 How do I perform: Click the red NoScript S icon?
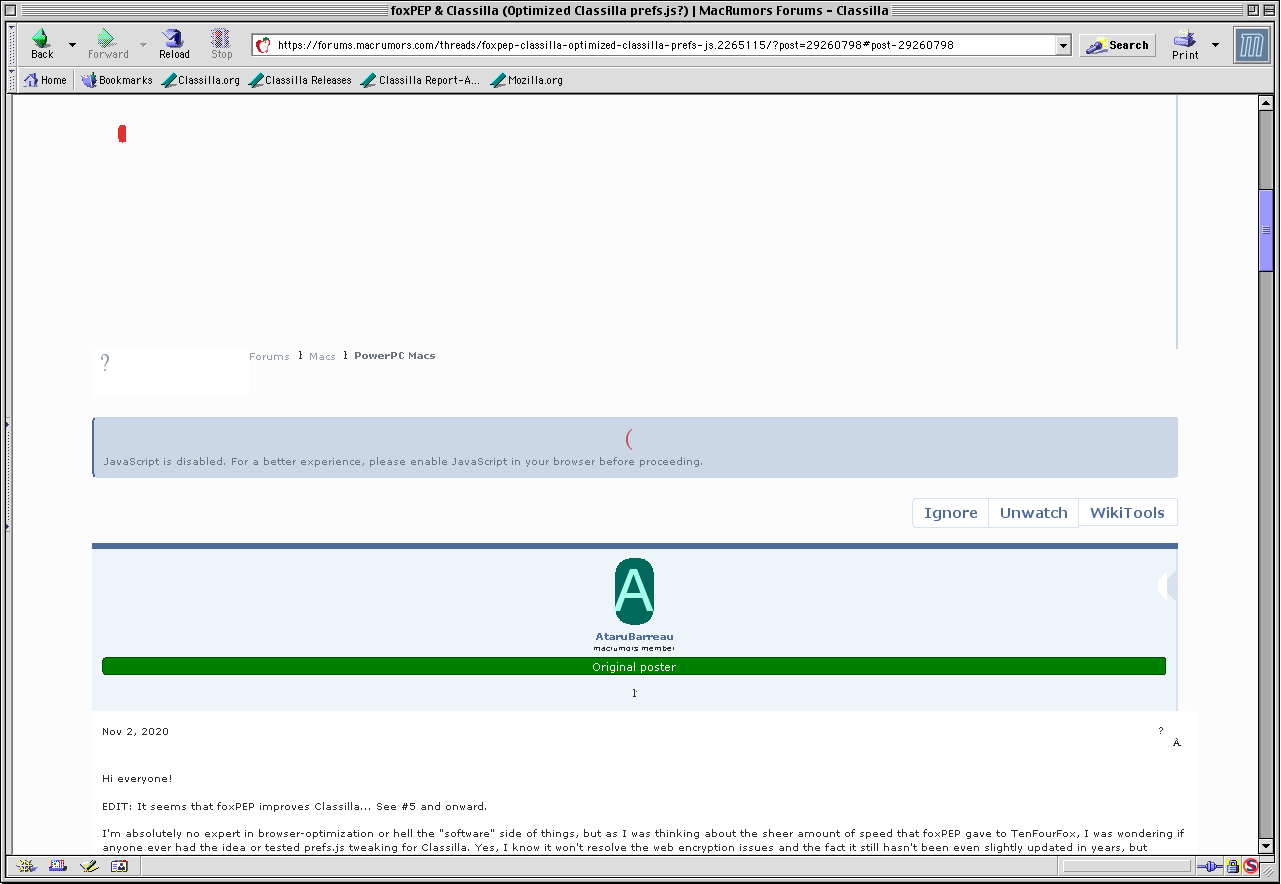pos(1251,867)
